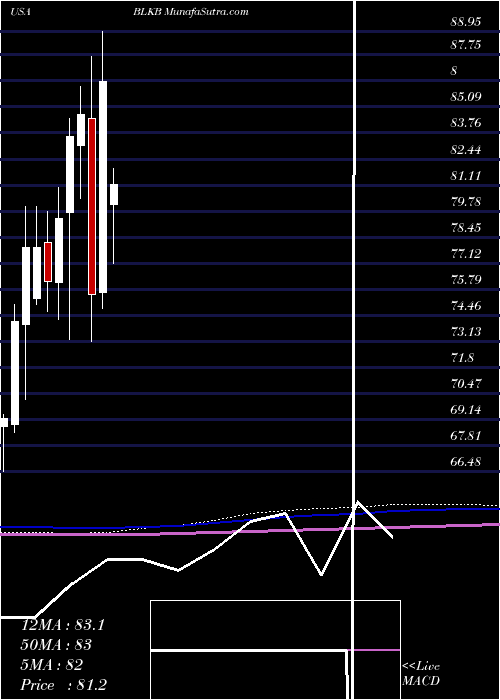
Task: Click the 74.46 price axis label
Action: click(466, 306)
